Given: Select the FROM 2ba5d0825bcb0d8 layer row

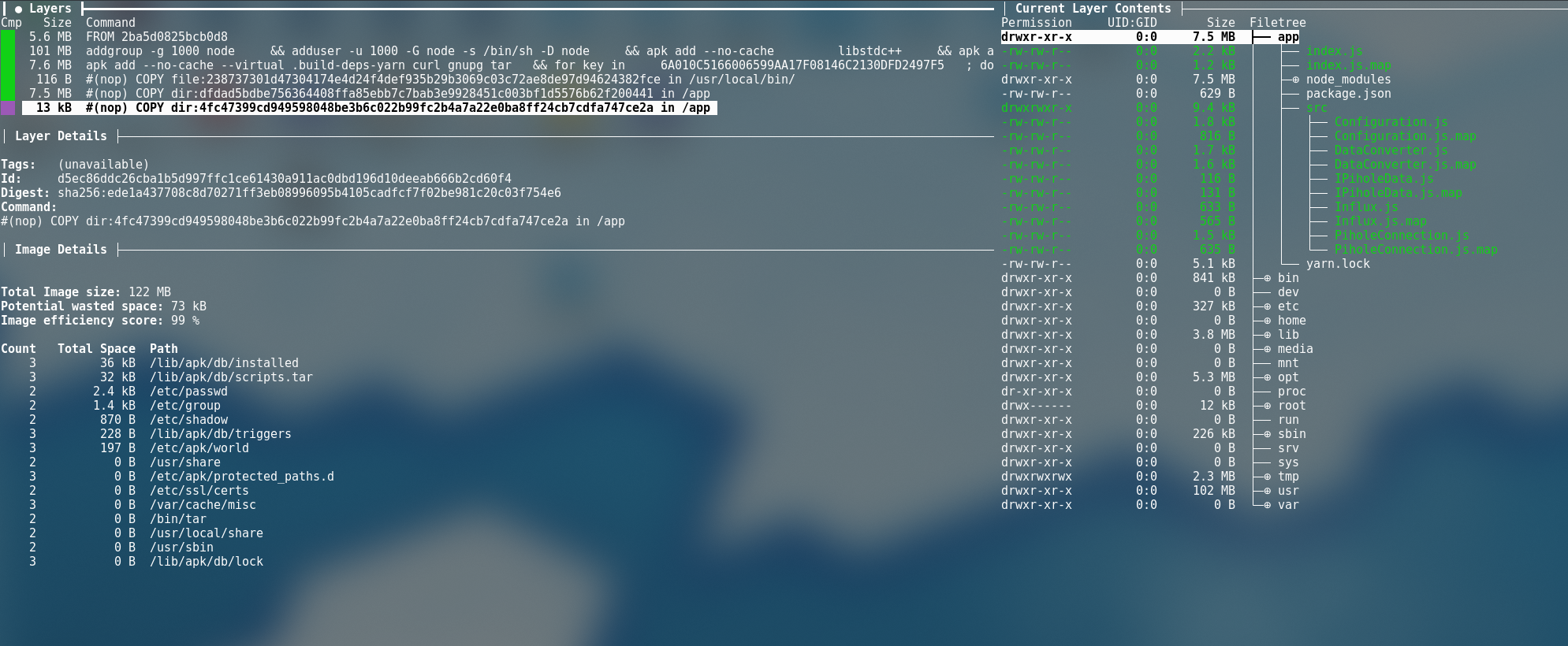Looking at the screenshot, I should [x=128, y=37].
